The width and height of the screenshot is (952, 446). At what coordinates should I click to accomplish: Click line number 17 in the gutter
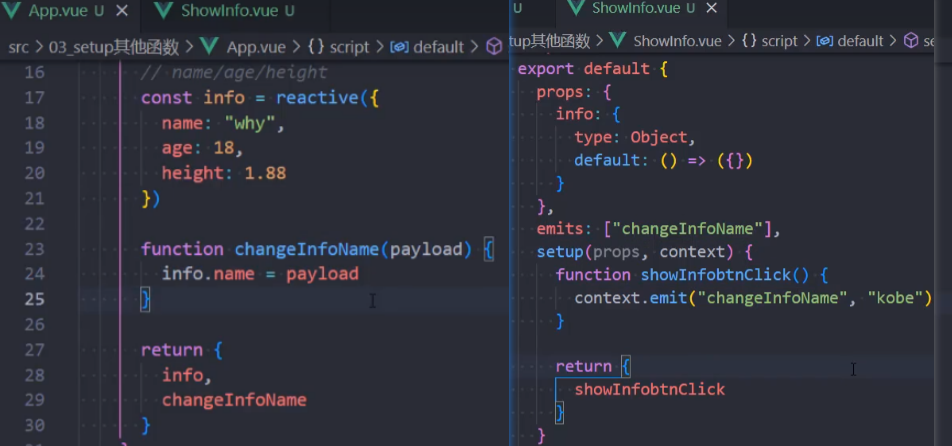pos(35,98)
